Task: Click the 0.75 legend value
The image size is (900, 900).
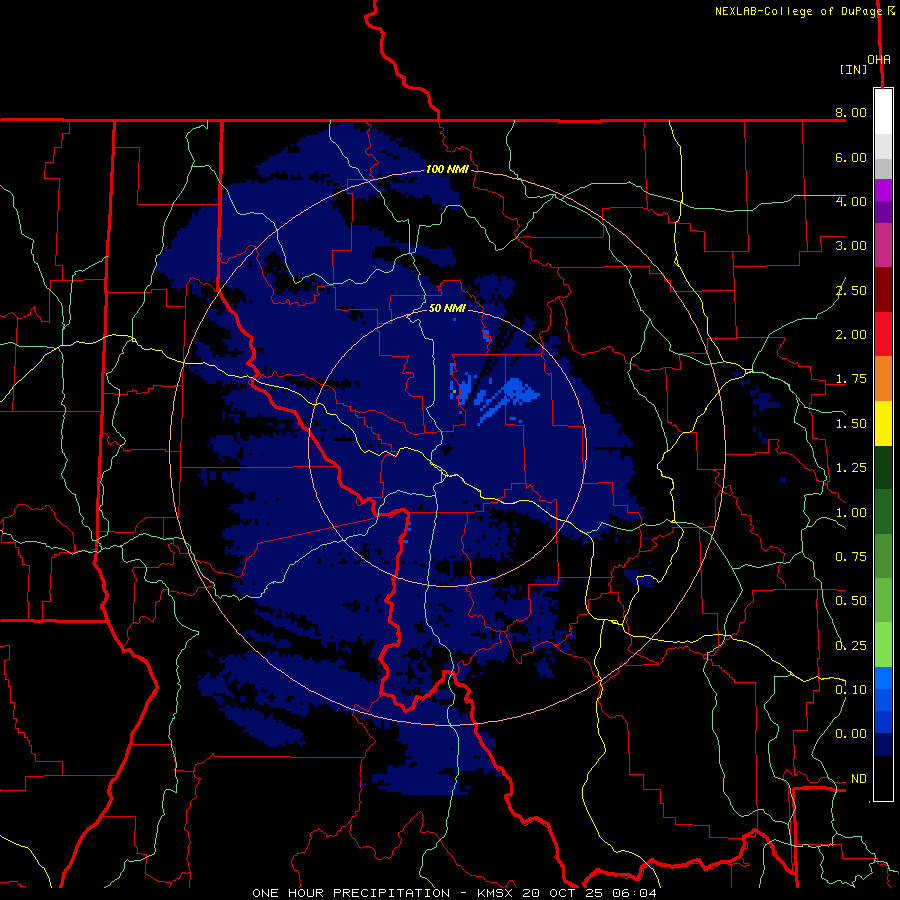Action: click(x=851, y=557)
